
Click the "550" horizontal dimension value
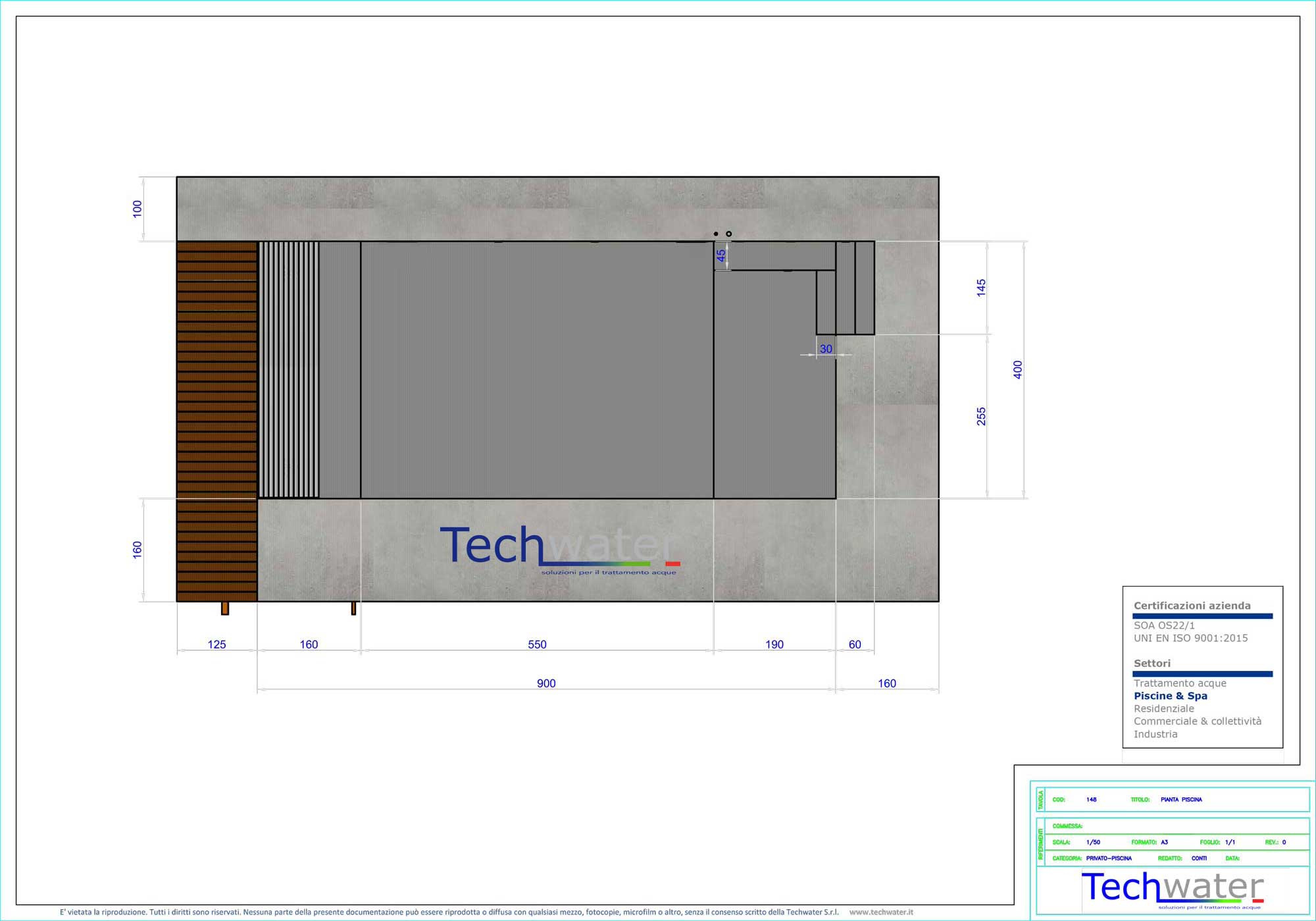coord(537,645)
